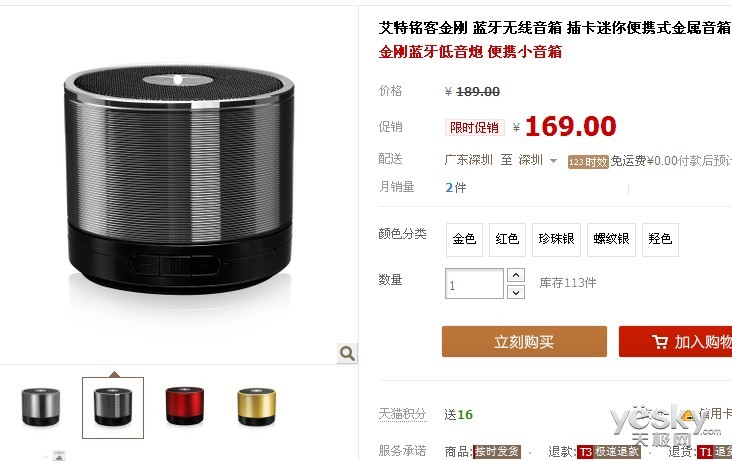The image size is (732, 461).
Task: Open the 天猫积分 points link
Action: 402,414
